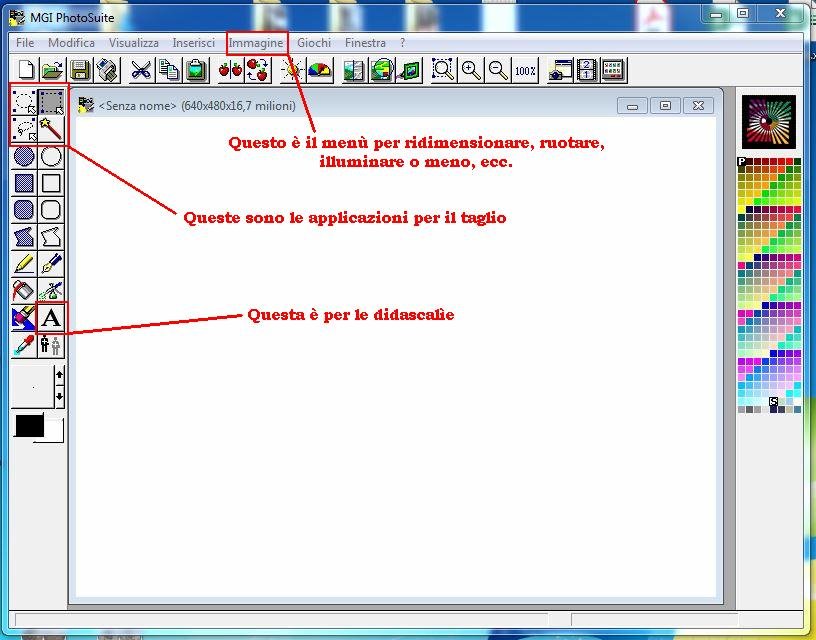Select the spray can airbrush tool
This screenshot has width=816, height=640.
(x=51, y=291)
